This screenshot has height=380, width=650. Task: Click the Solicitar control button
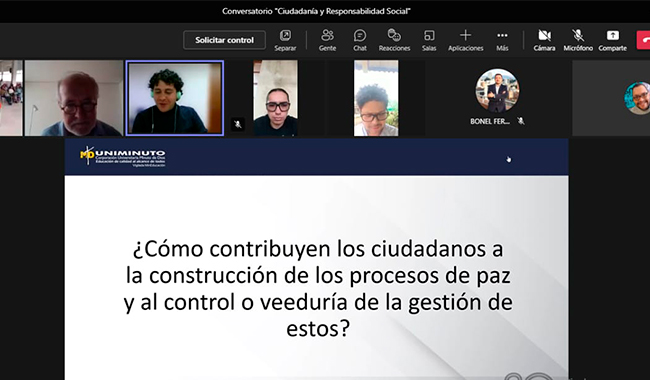tap(224, 40)
